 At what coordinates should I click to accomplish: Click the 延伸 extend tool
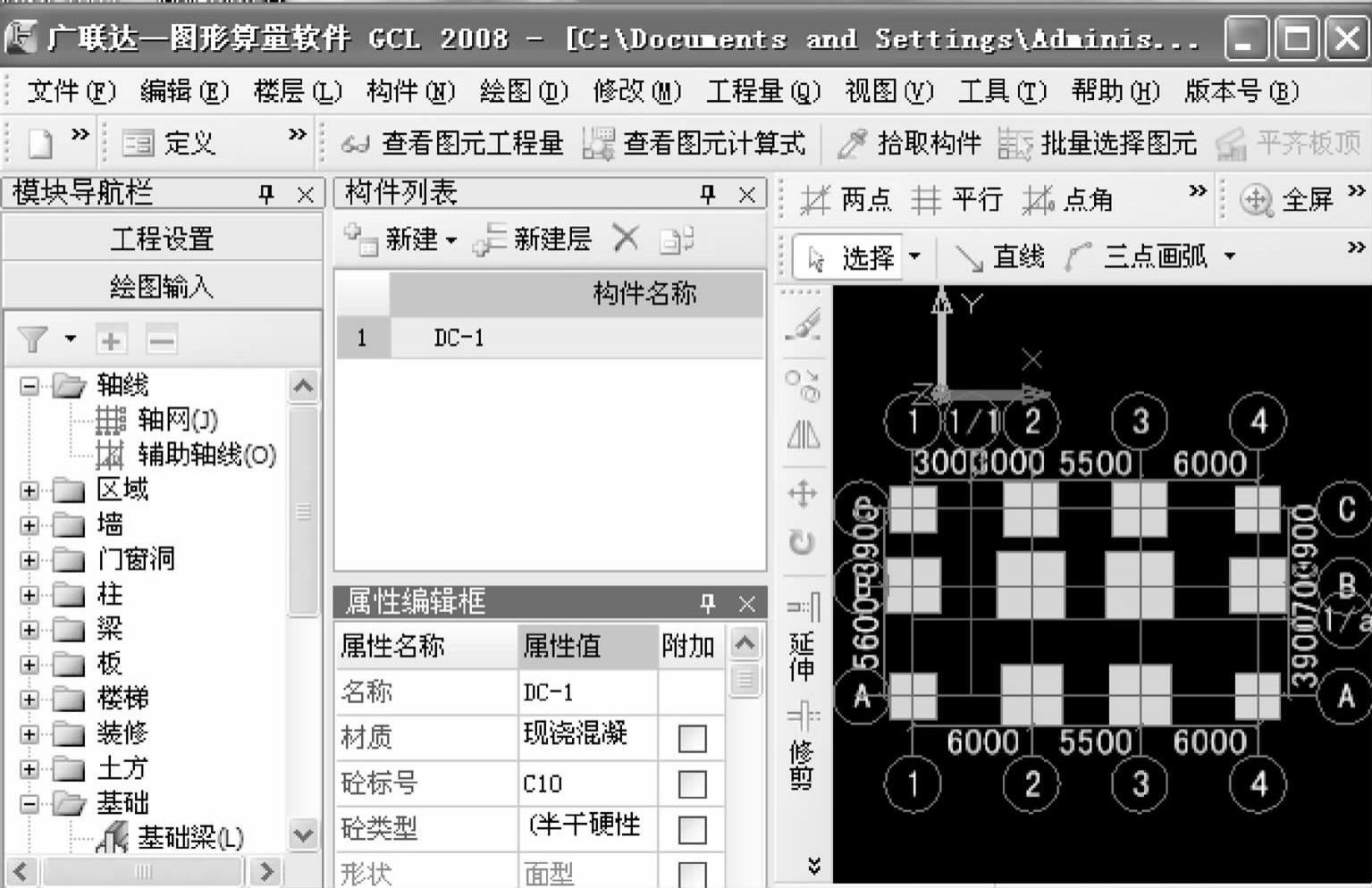(803, 638)
